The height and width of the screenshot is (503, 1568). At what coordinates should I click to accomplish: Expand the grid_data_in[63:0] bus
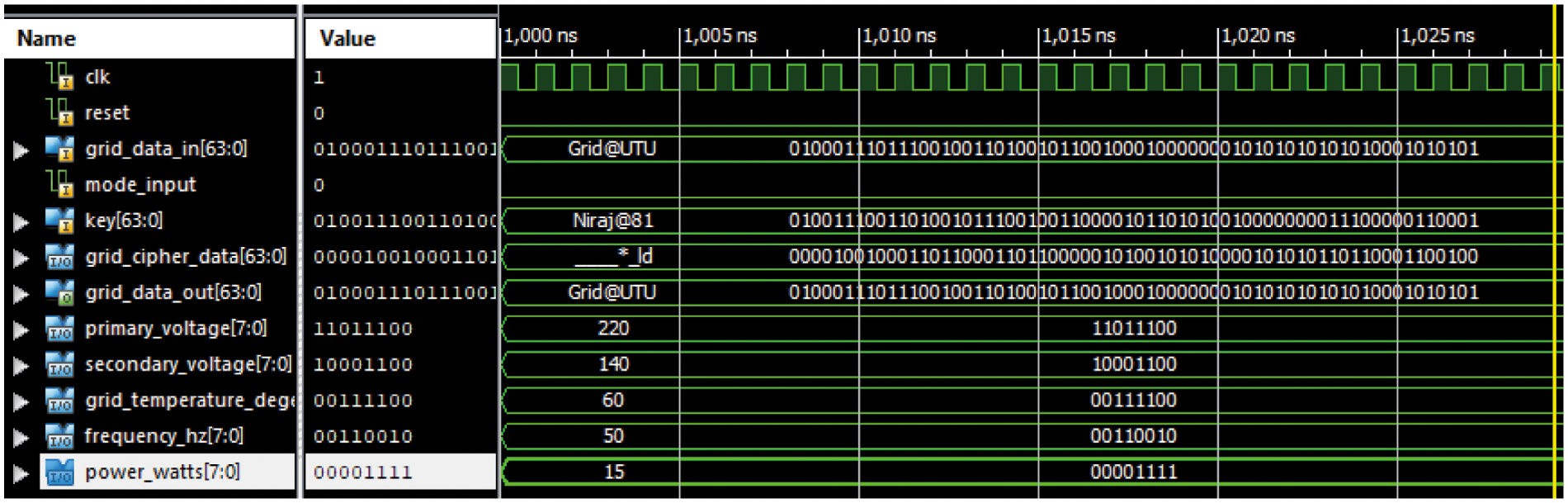pos(21,149)
